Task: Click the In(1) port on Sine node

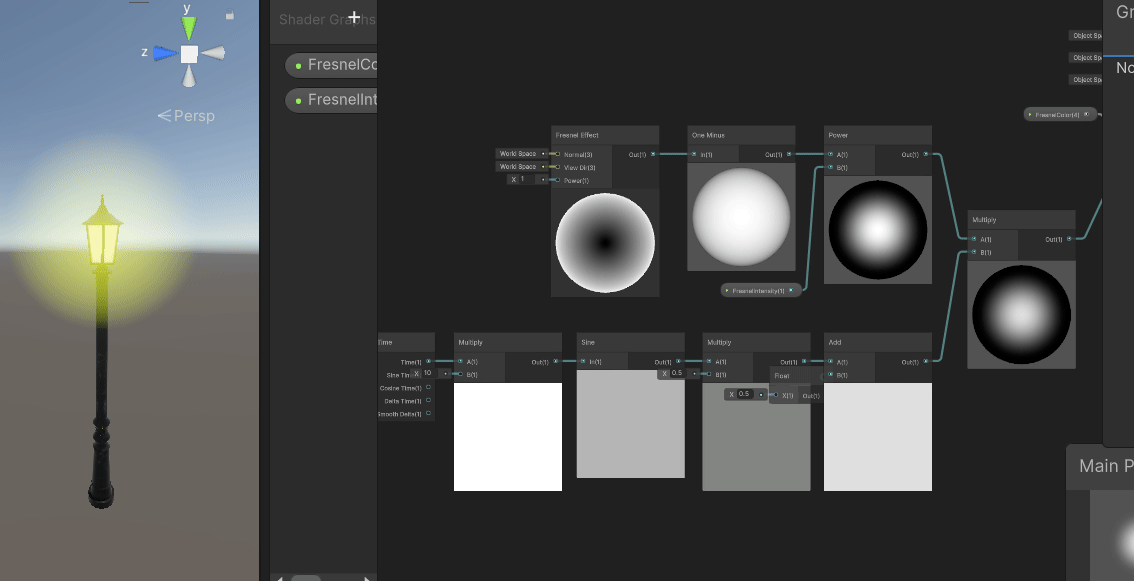Action: [x=583, y=361]
